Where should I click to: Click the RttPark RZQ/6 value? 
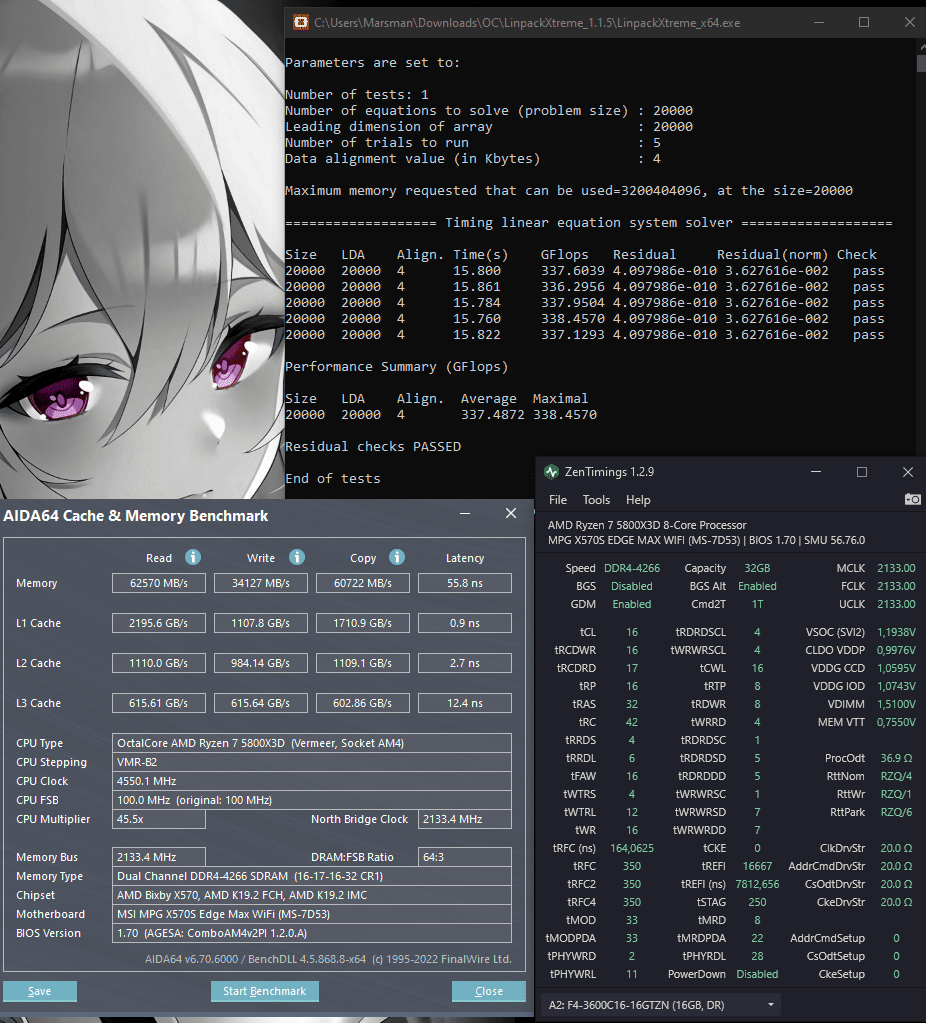pos(896,812)
